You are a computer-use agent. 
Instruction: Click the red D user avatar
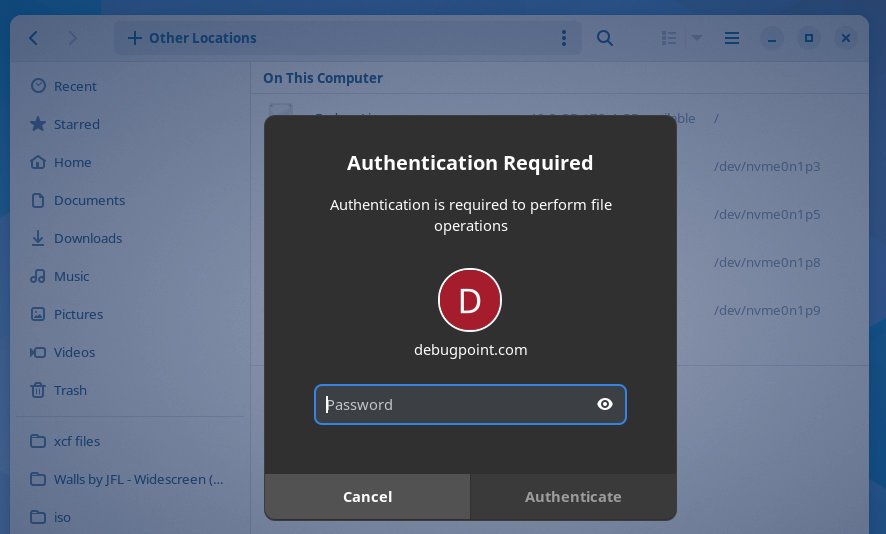tap(470, 300)
